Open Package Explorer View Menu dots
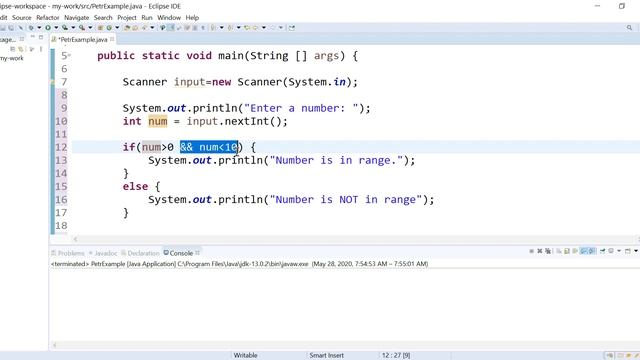The height and width of the screenshot is (360, 640). [x=41, y=49]
